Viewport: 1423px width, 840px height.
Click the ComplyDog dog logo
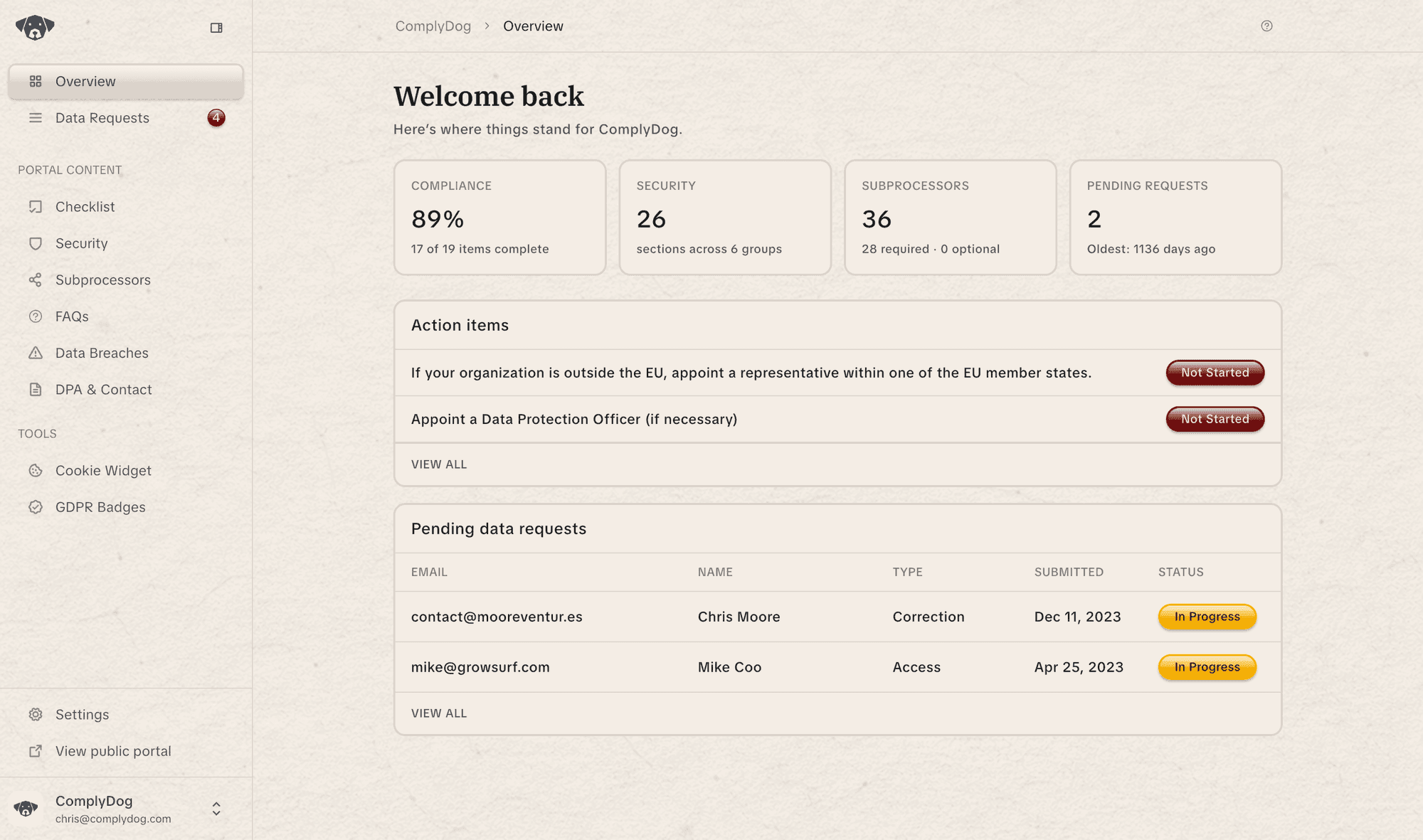tap(35, 28)
